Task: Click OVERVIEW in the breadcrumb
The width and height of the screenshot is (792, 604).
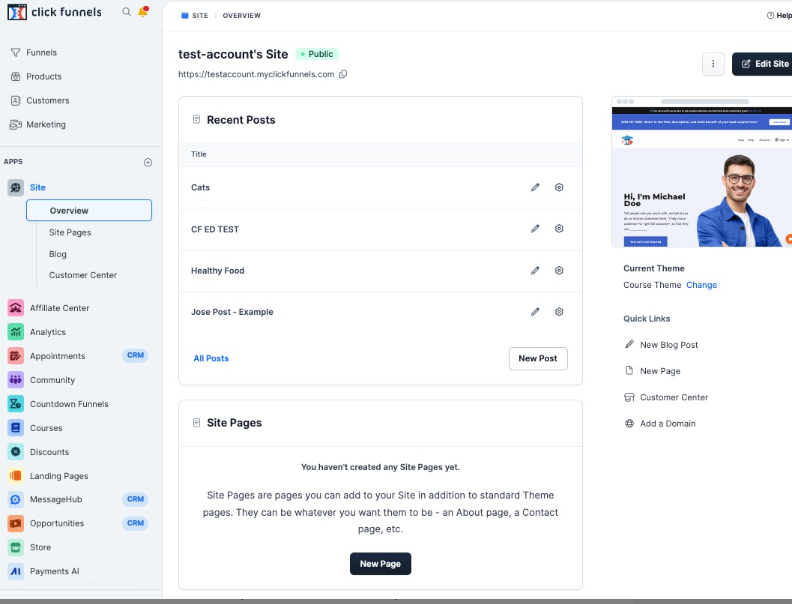Action: click(241, 16)
